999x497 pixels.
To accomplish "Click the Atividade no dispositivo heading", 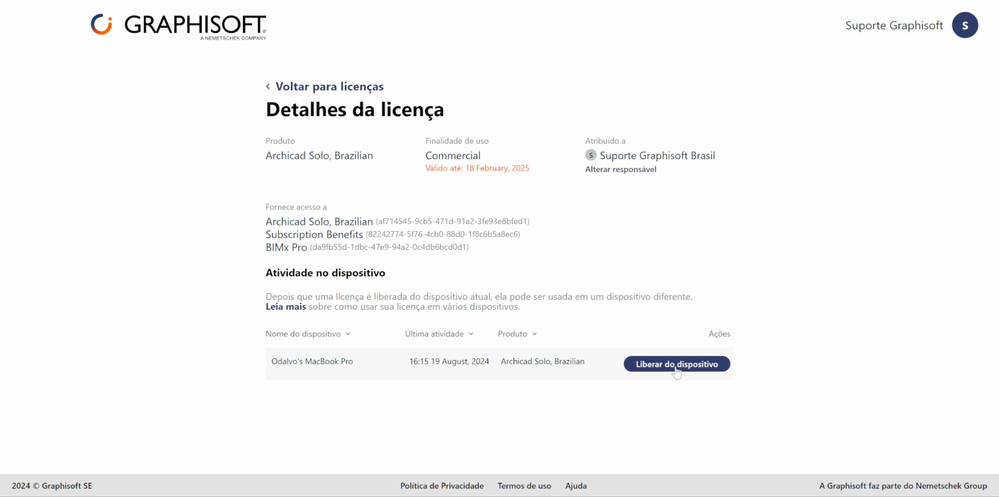I will [326, 273].
